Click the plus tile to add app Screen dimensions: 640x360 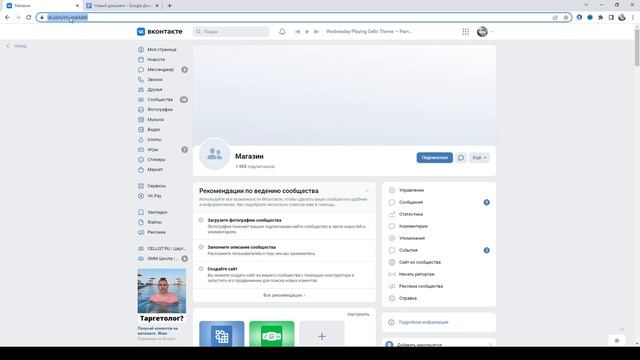pyautogui.click(x=322, y=334)
